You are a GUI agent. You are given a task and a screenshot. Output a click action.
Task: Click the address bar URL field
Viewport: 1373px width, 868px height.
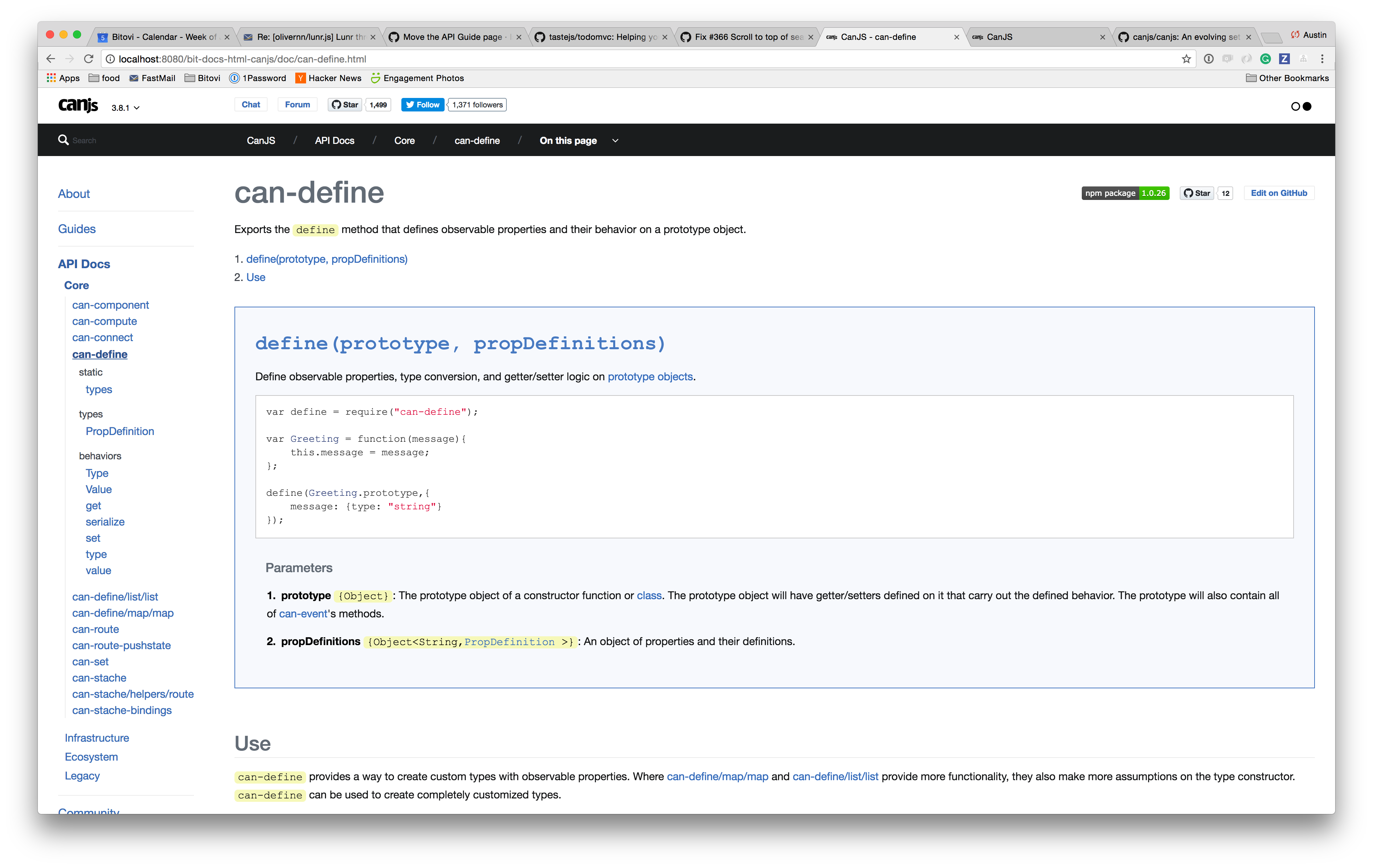click(x=570, y=59)
